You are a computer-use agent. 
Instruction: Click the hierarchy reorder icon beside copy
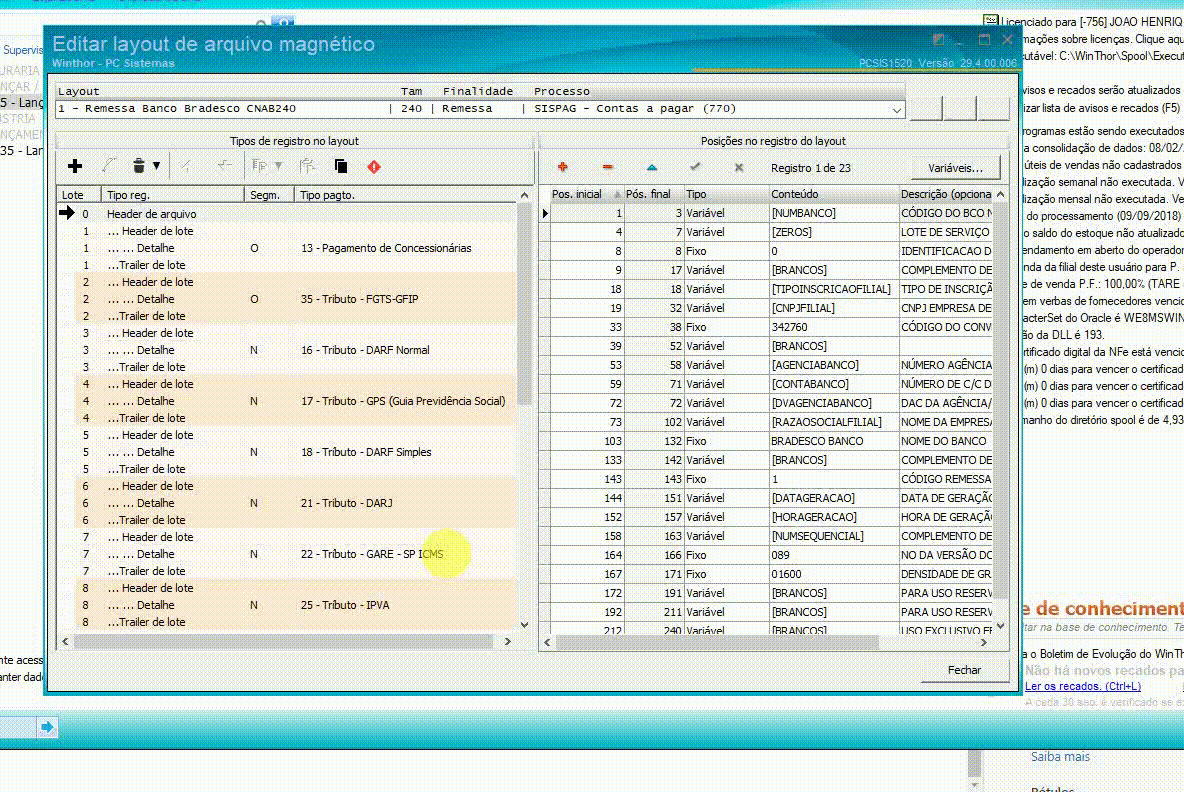click(x=307, y=166)
